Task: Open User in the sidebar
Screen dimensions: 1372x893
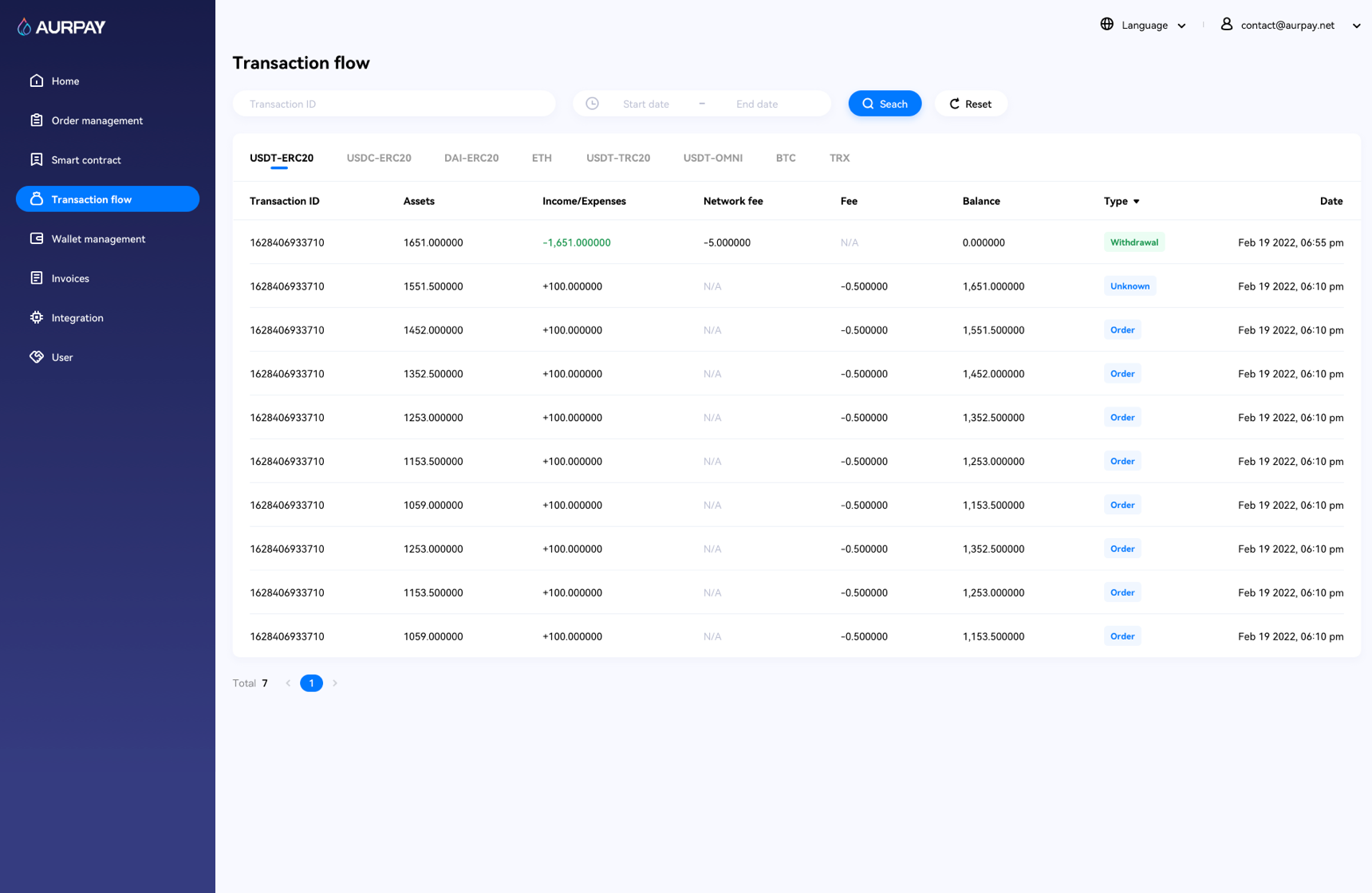Action: coord(108,357)
